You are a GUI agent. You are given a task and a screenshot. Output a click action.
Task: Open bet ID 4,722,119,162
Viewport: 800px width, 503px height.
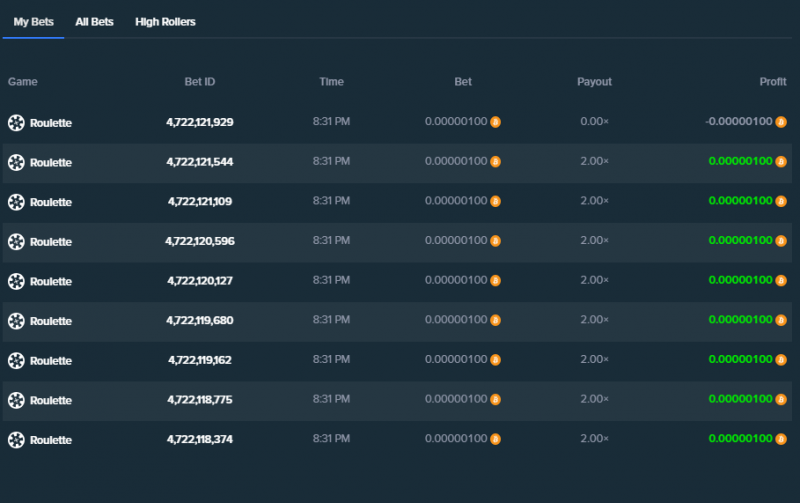(x=199, y=360)
